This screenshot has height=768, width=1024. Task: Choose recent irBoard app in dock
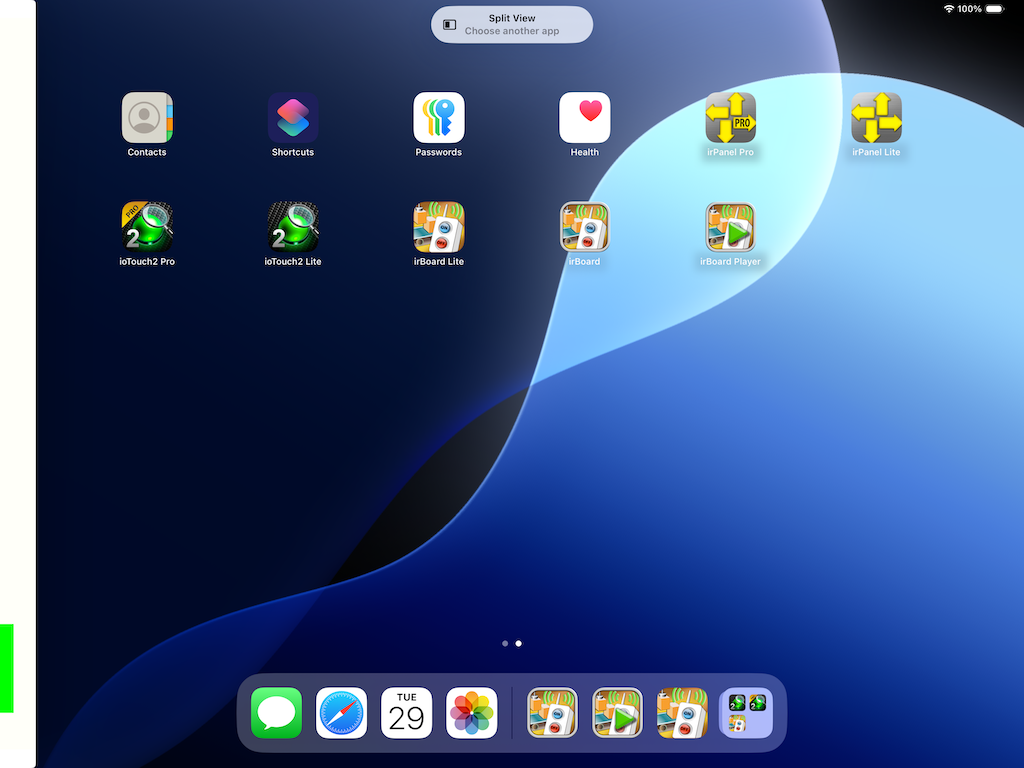[552, 712]
